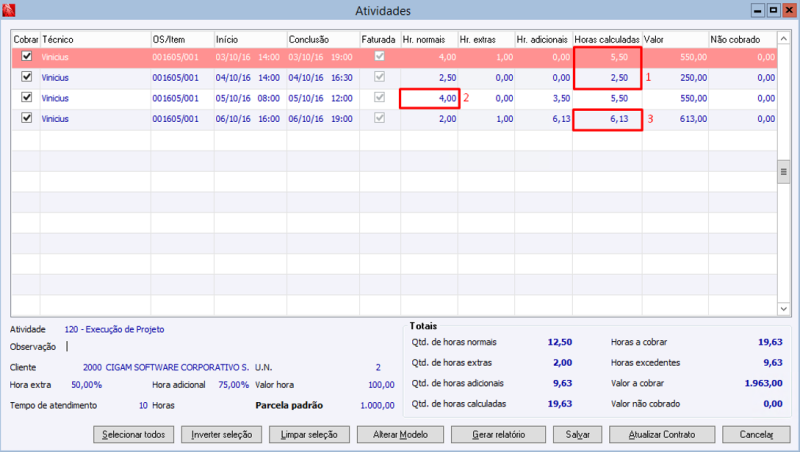The height and width of the screenshot is (452, 800).
Task: Click Faturada checkbox in 03/10/16 row
Action: (x=380, y=56)
